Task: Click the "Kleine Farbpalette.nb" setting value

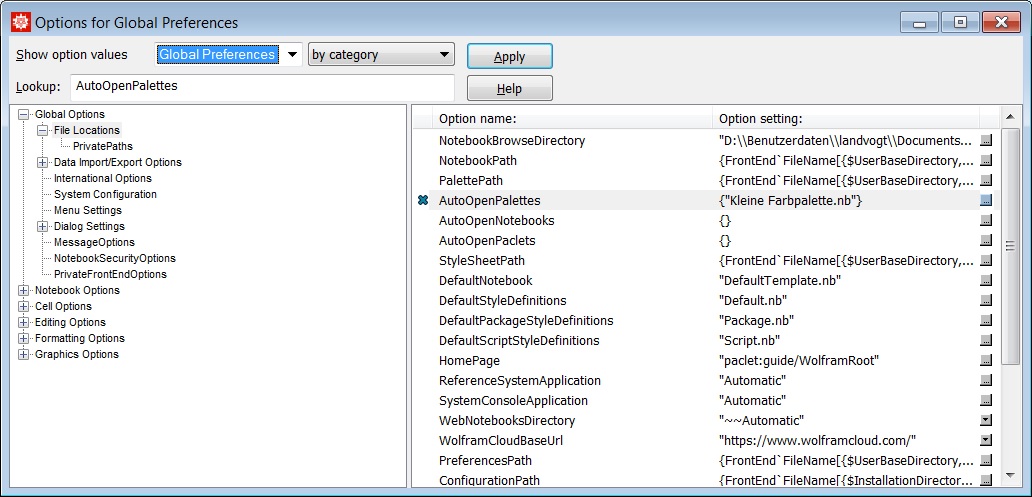Action: (x=790, y=201)
